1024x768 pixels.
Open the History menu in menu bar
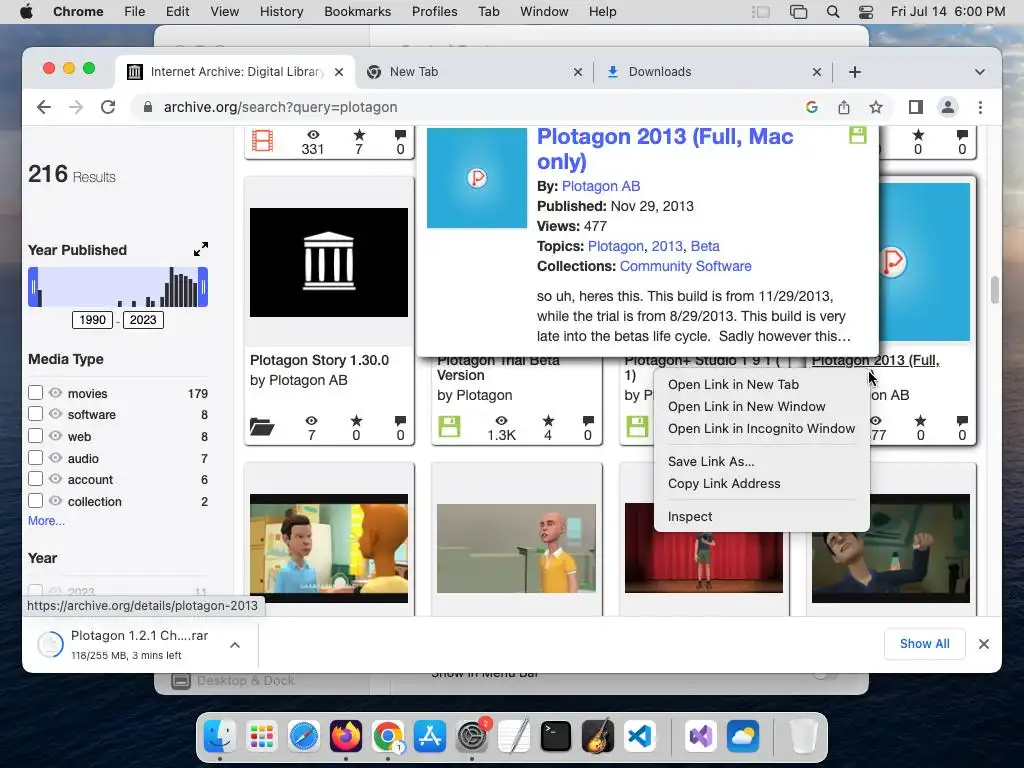(281, 12)
